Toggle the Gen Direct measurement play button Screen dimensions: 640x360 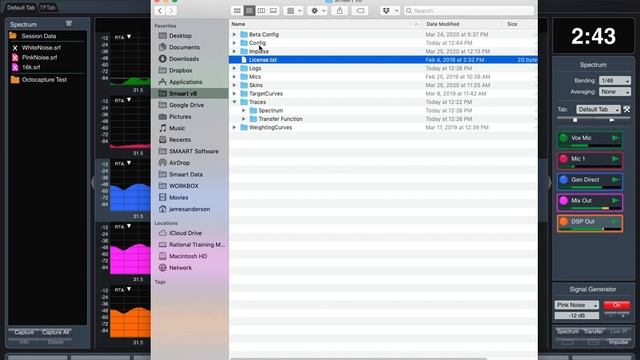tap(615, 180)
